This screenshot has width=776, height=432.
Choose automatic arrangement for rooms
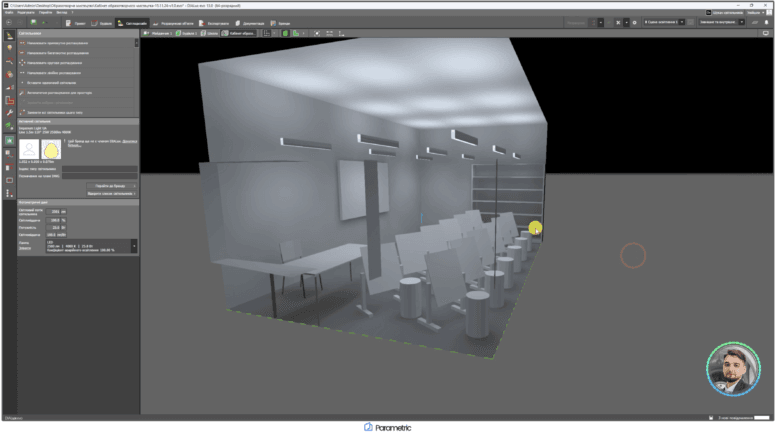tap(76, 93)
